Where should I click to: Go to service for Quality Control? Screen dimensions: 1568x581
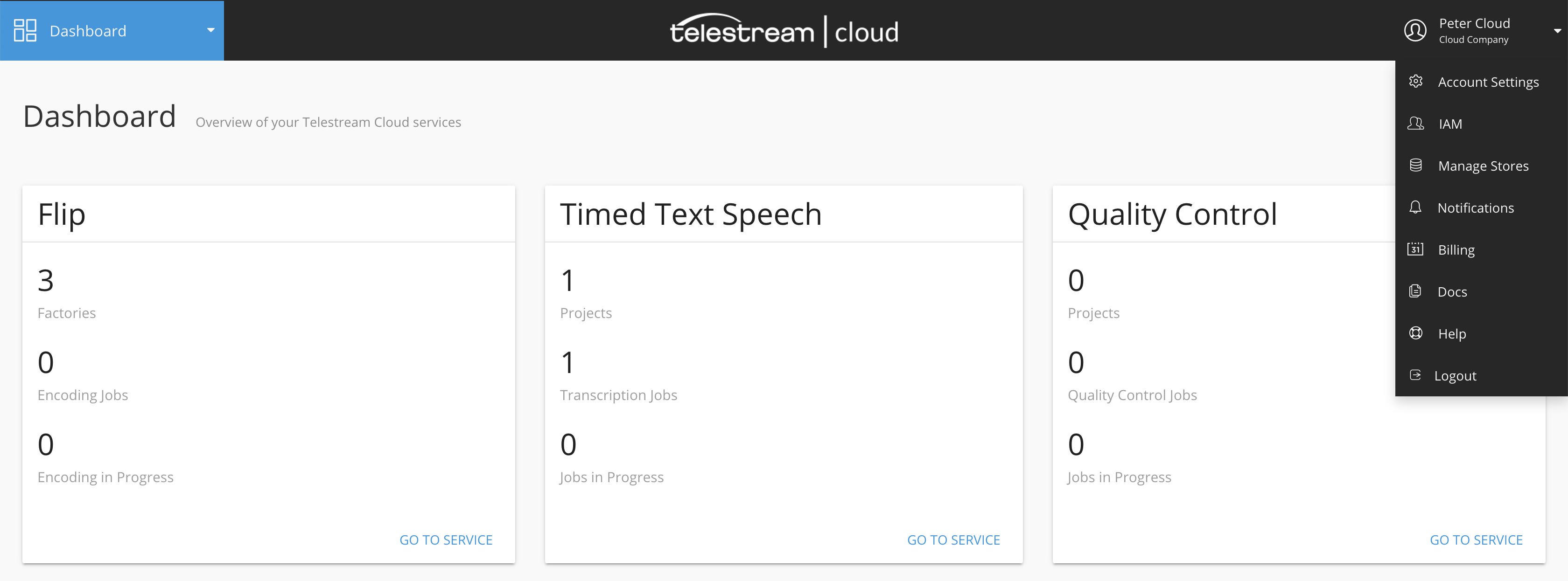(1476, 539)
